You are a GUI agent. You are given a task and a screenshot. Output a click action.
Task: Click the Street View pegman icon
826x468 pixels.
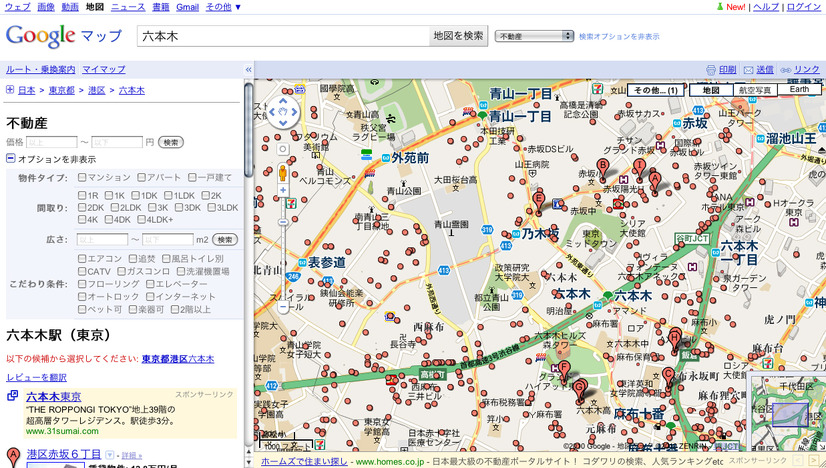283,172
